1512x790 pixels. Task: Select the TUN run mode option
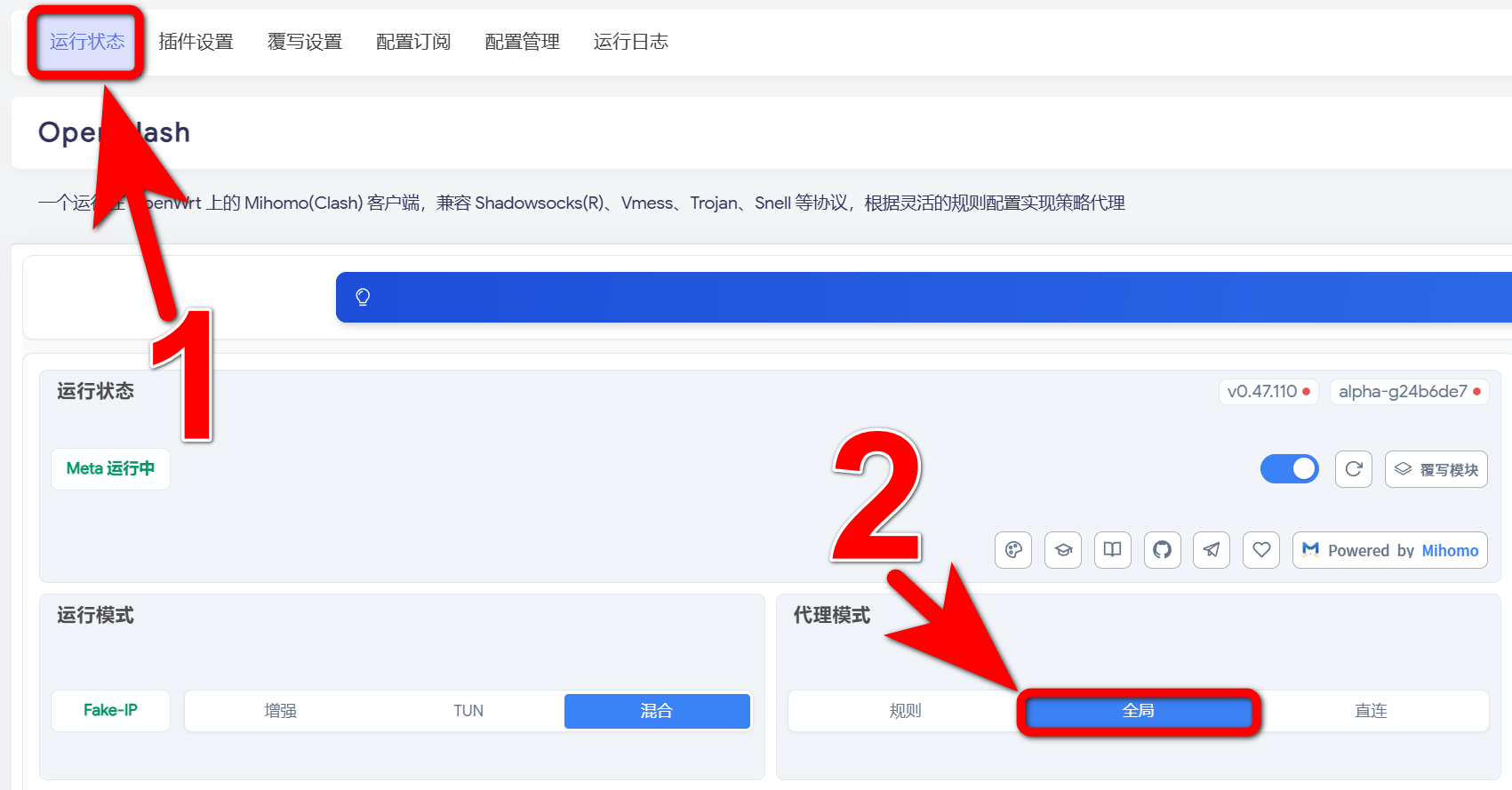click(468, 711)
